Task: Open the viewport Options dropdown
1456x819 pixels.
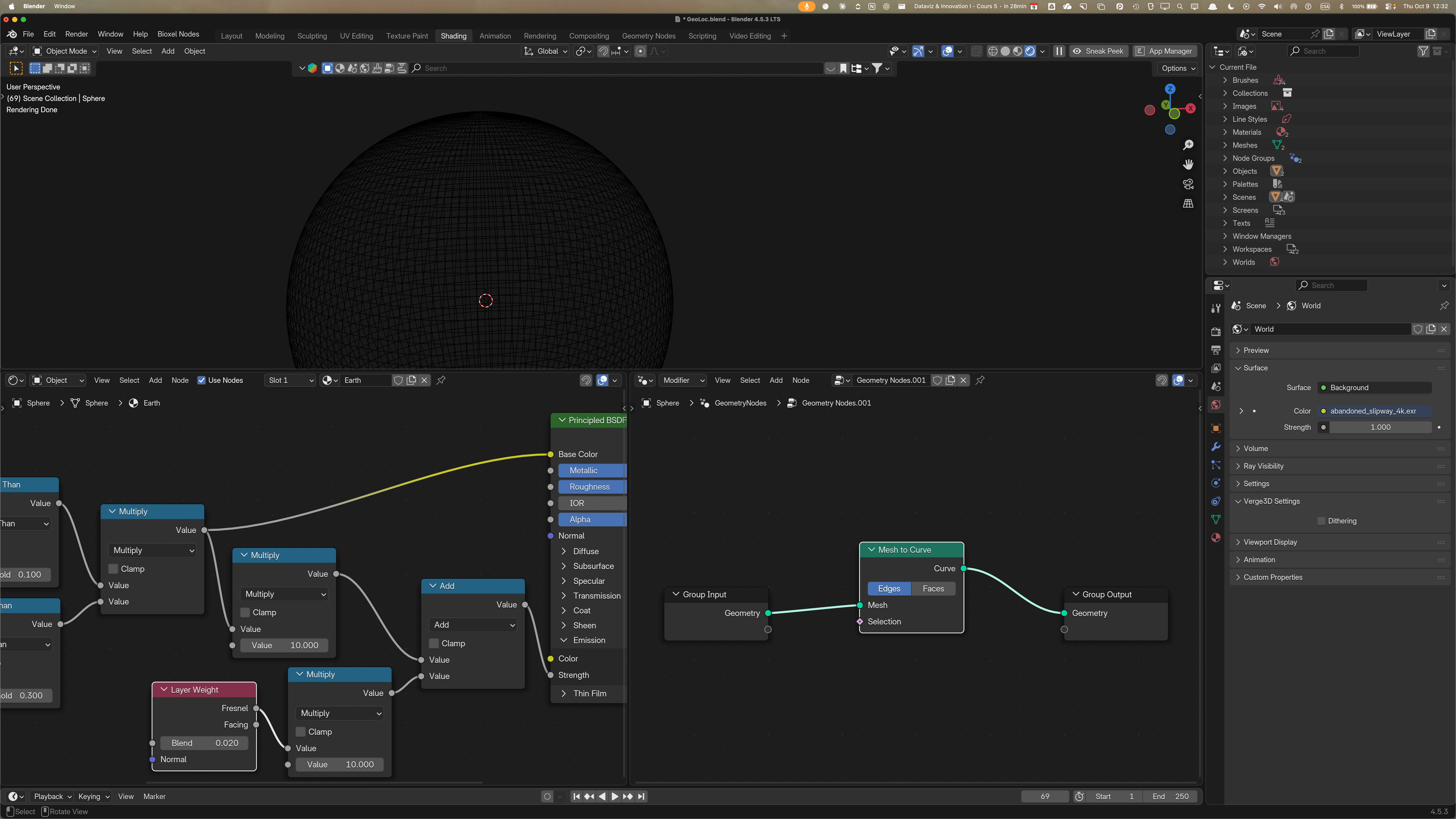Action: click(1178, 68)
